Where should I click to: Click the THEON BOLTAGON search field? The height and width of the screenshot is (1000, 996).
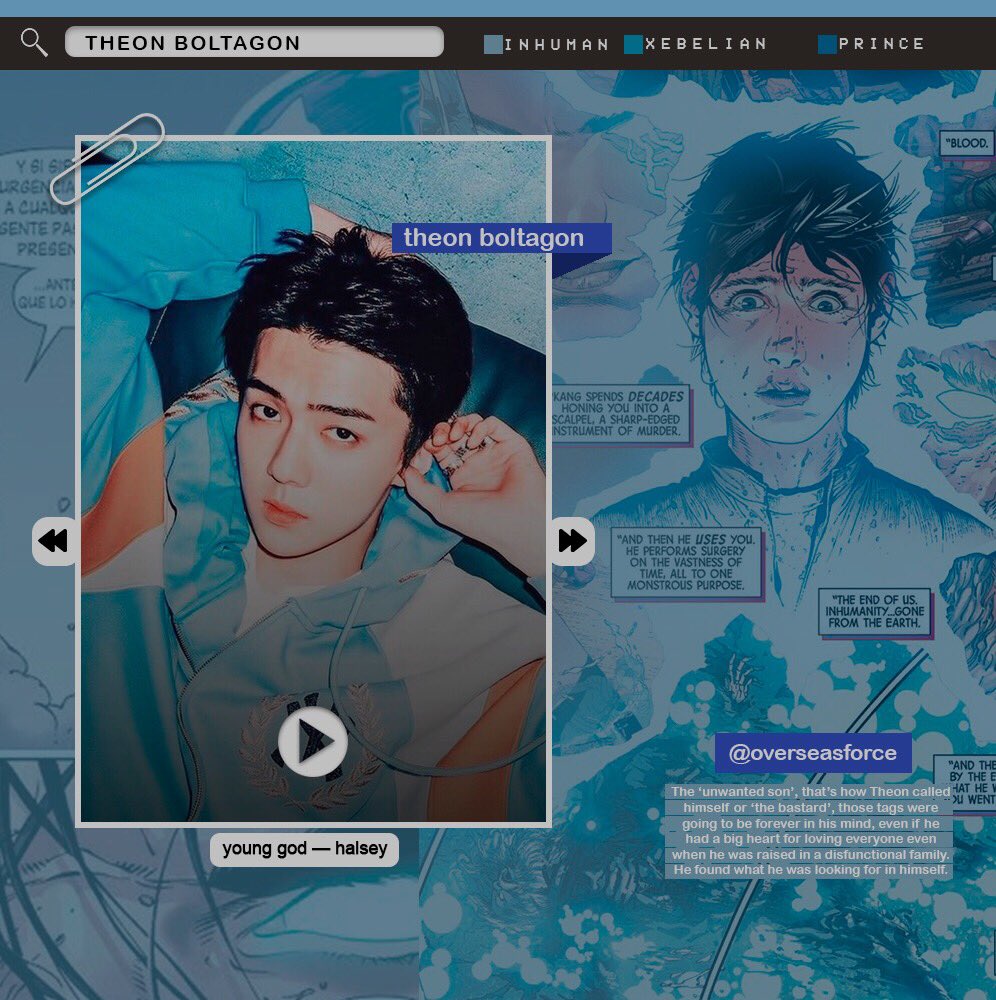point(254,42)
